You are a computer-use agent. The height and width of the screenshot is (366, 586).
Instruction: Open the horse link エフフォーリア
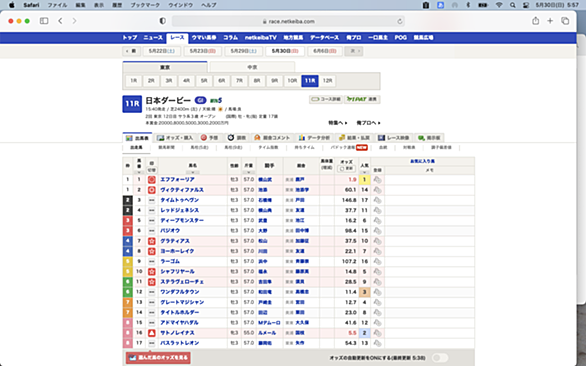(178, 180)
